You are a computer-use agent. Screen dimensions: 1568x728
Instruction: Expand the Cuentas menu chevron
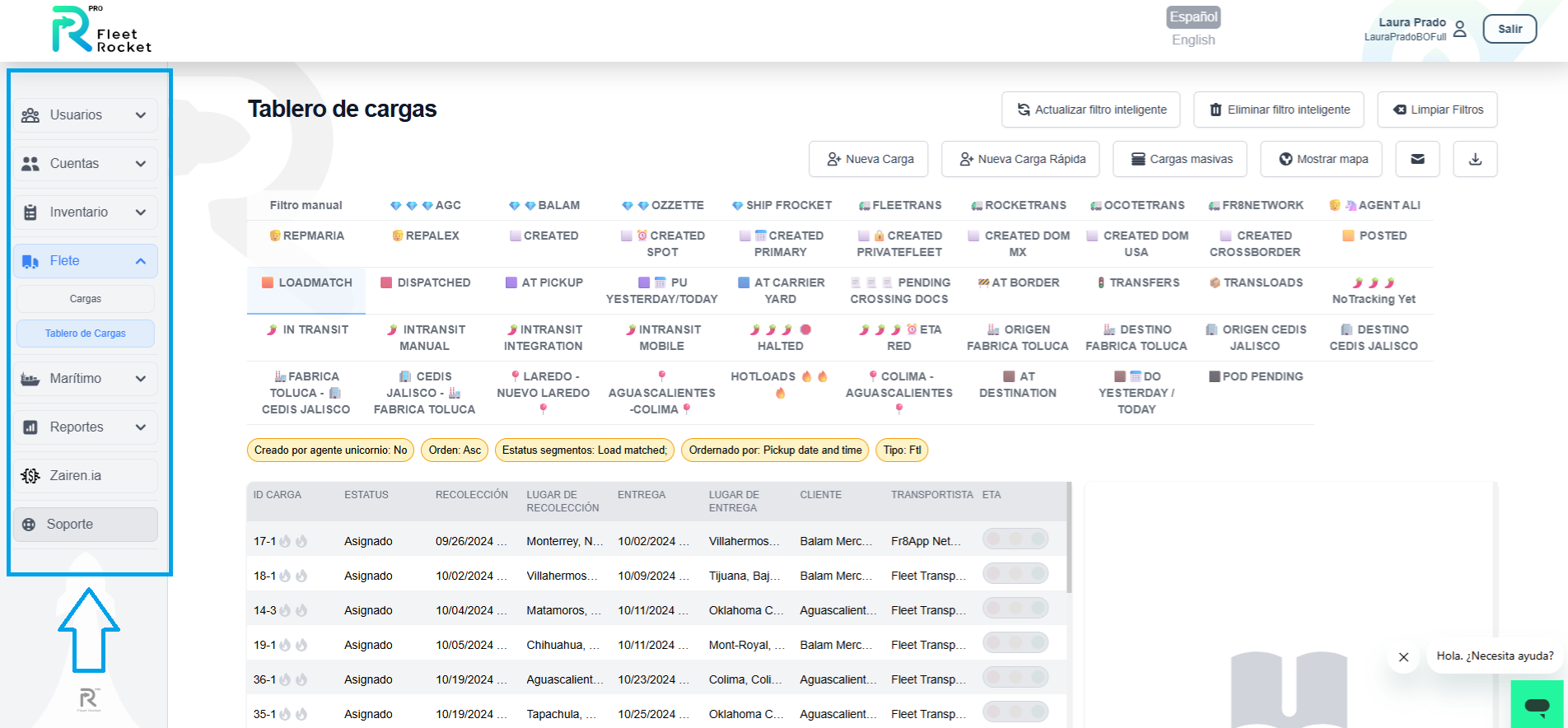click(x=141, y=164)
